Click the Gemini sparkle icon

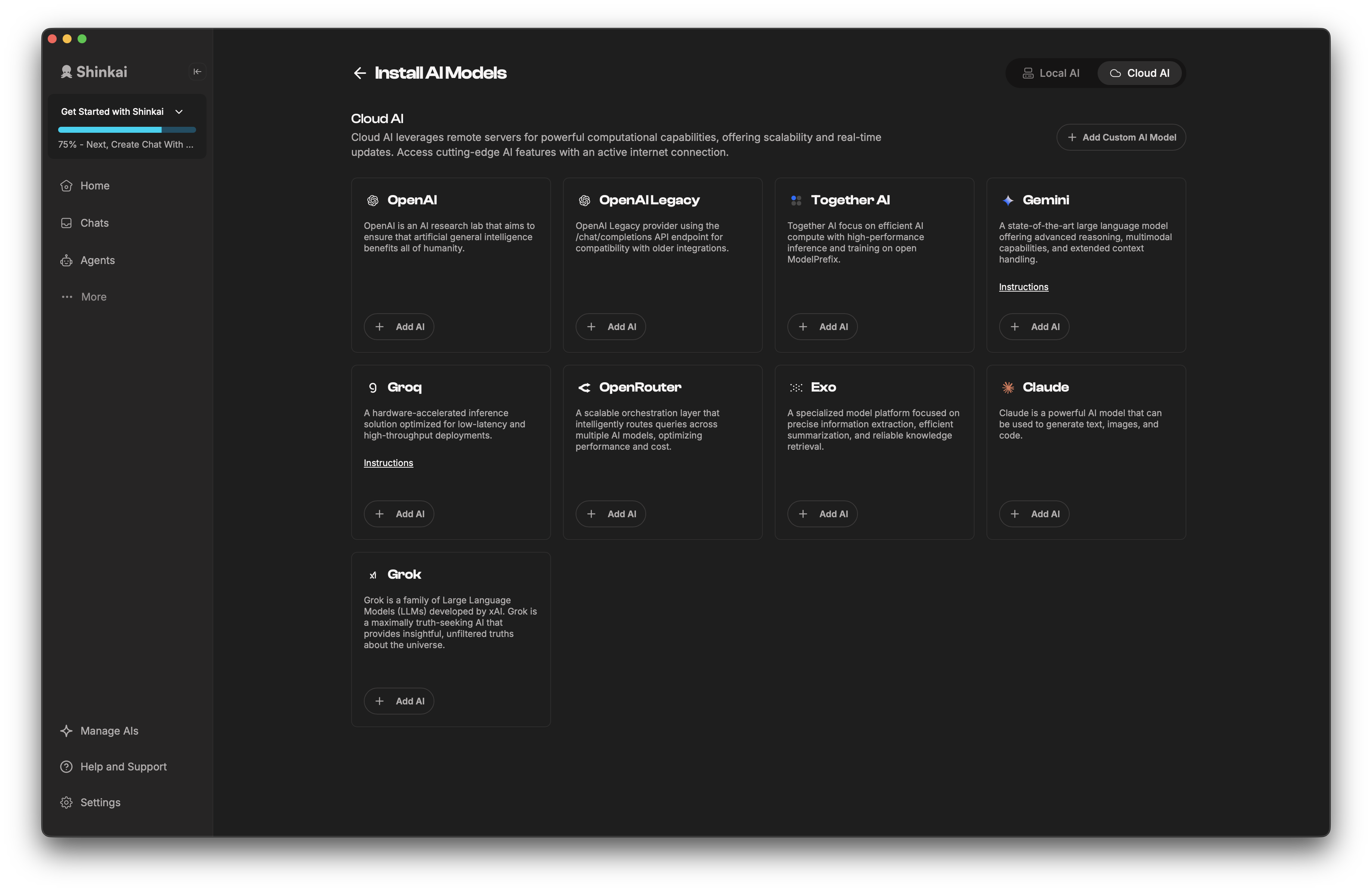click(x=1008, y=200)
